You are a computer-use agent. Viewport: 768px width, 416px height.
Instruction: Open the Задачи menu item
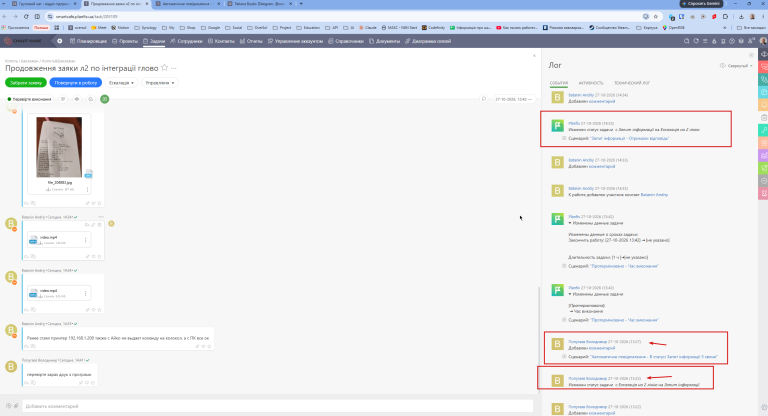click(x=154, y=41)
